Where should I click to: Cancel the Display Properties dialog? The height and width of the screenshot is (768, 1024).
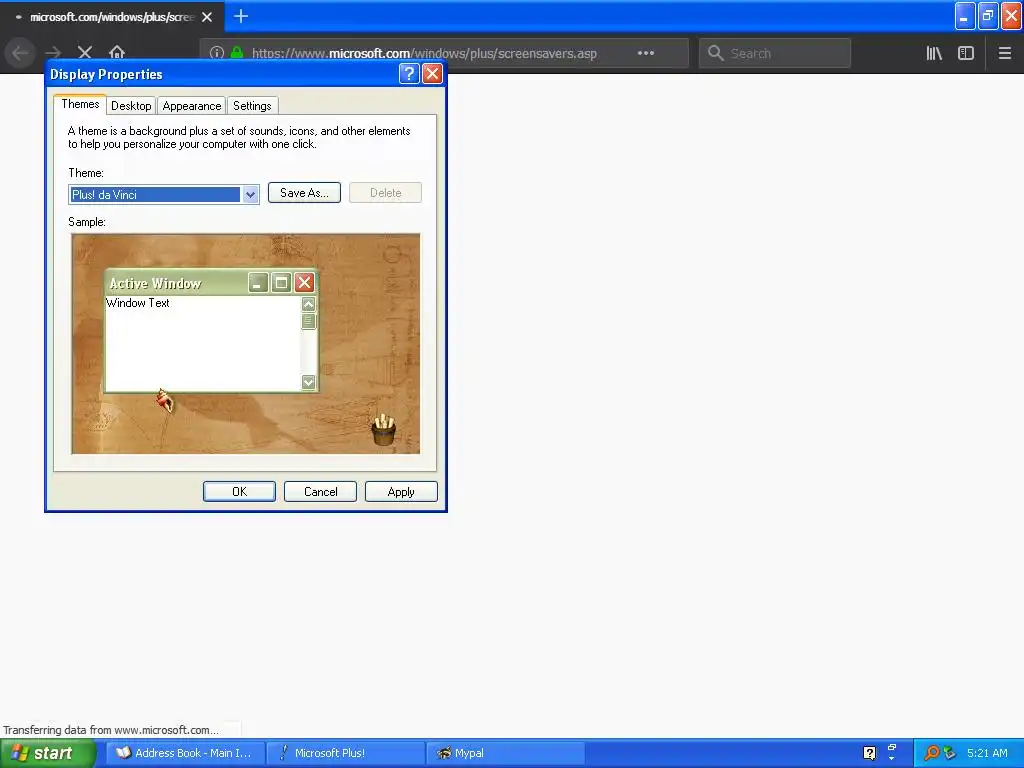tap(321, 492)
